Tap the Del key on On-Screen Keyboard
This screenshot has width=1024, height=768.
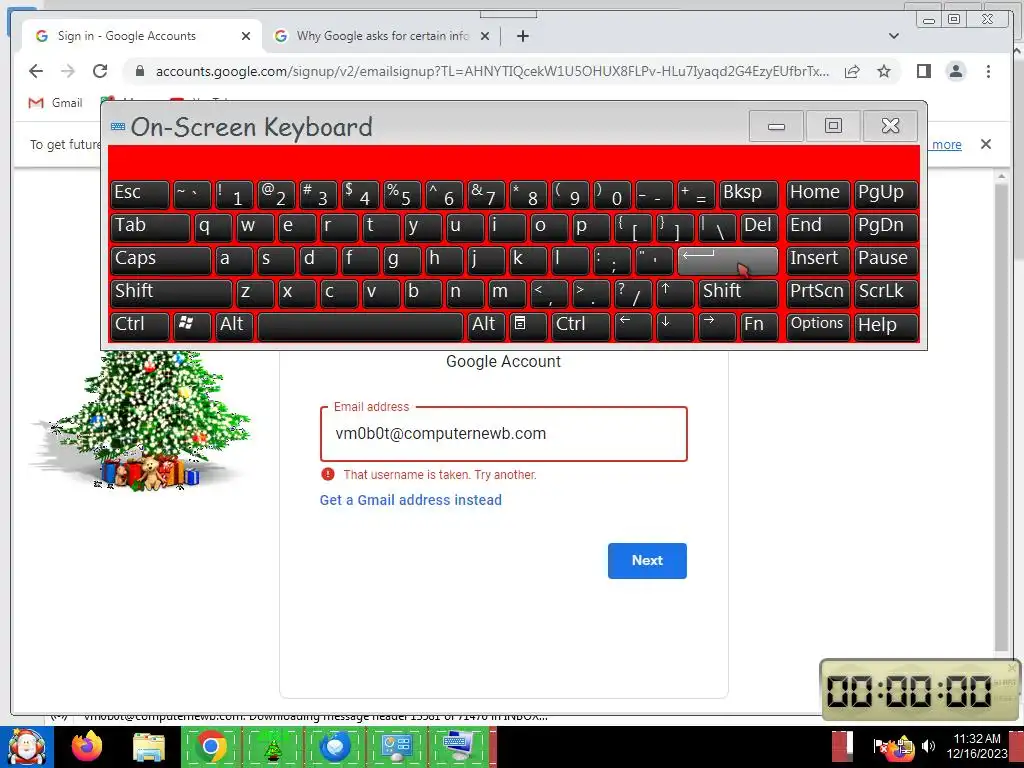pos(760,227)
